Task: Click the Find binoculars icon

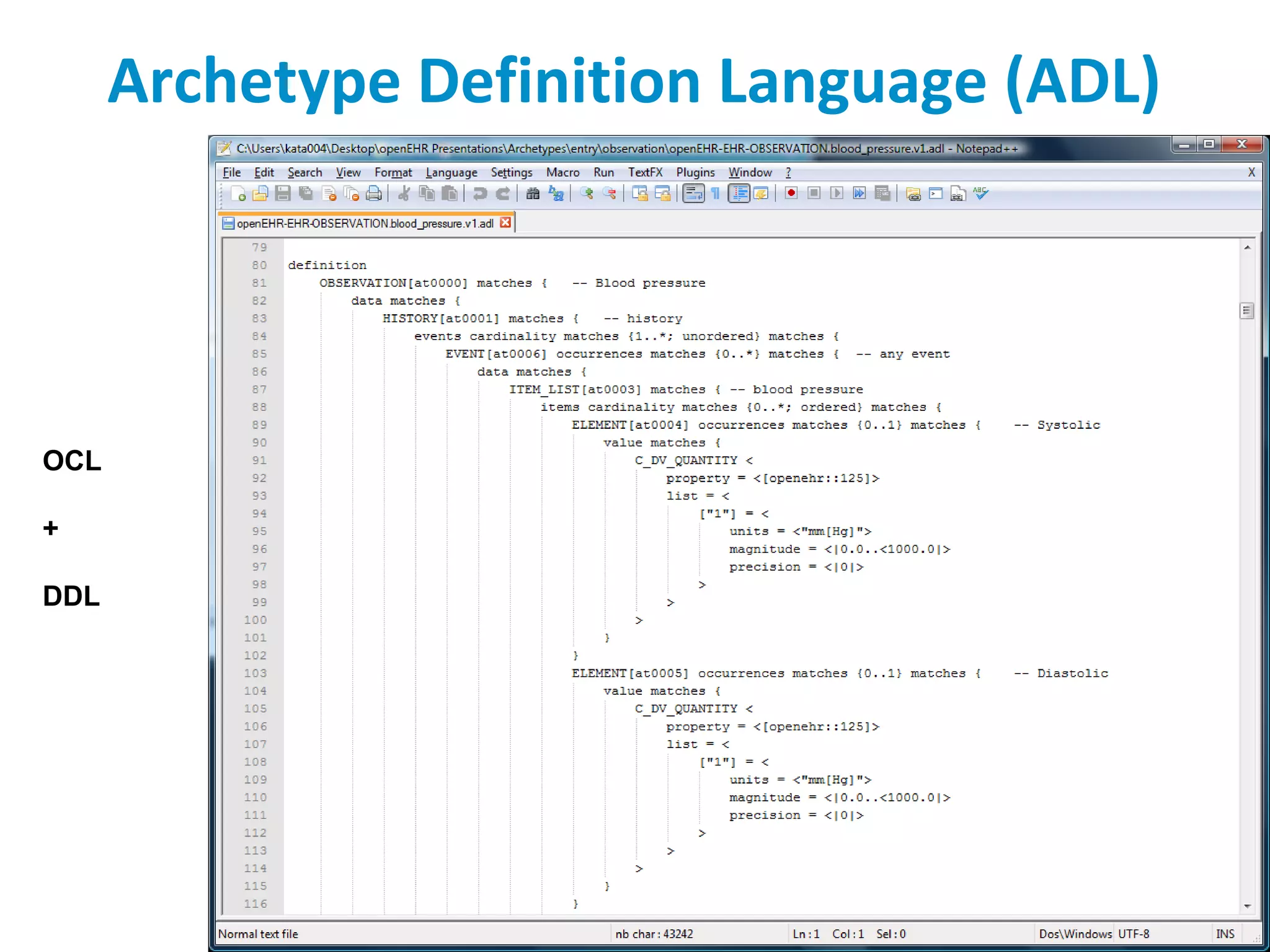Action: [x=533, y=194]
